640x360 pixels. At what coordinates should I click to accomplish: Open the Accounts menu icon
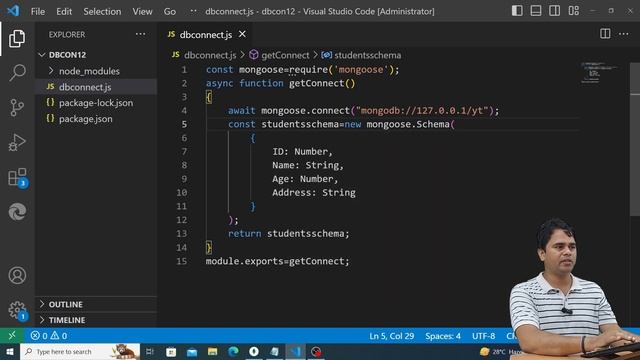click(17, 276)
